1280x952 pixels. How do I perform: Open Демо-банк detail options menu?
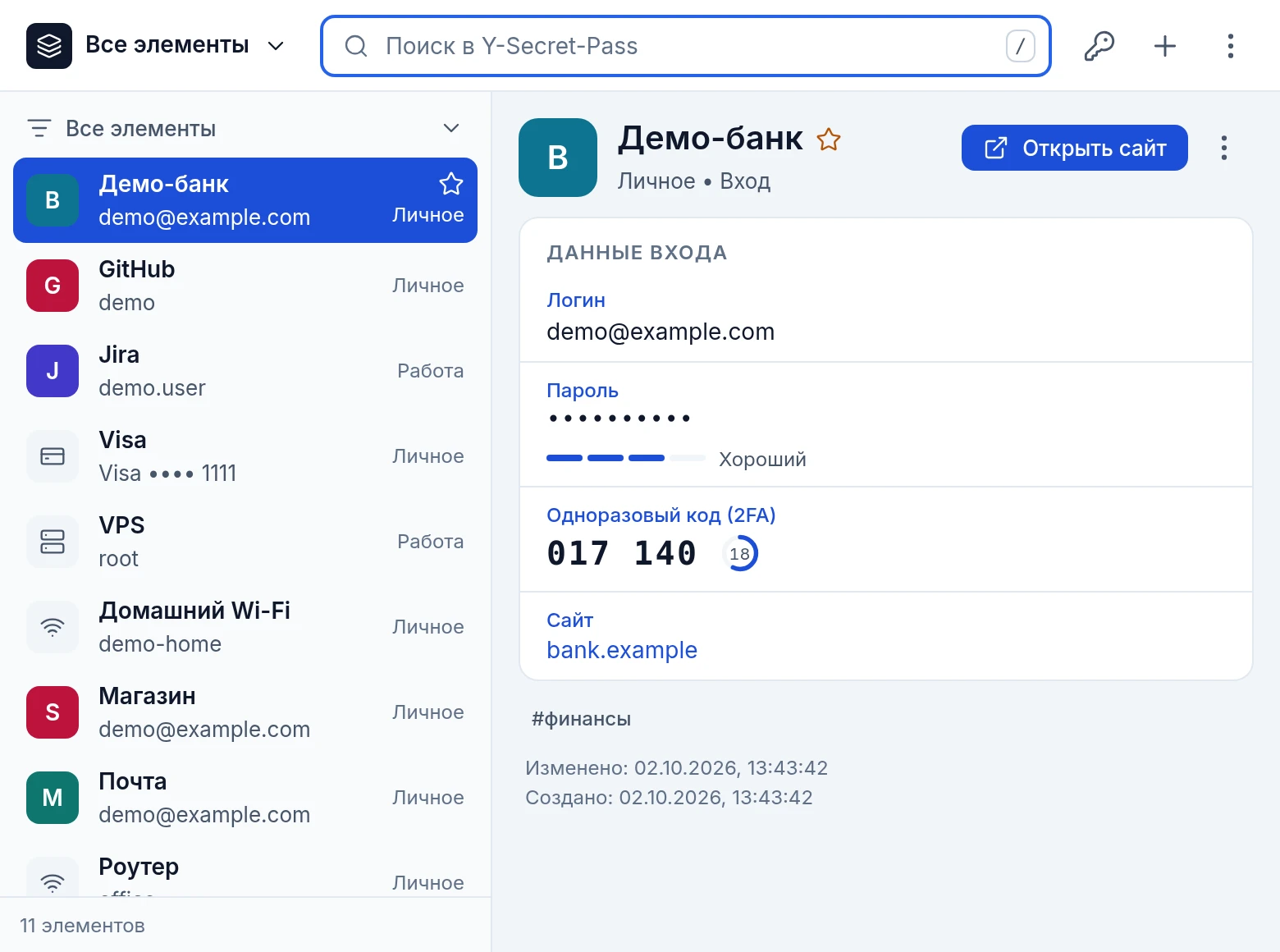(1224, 148)
